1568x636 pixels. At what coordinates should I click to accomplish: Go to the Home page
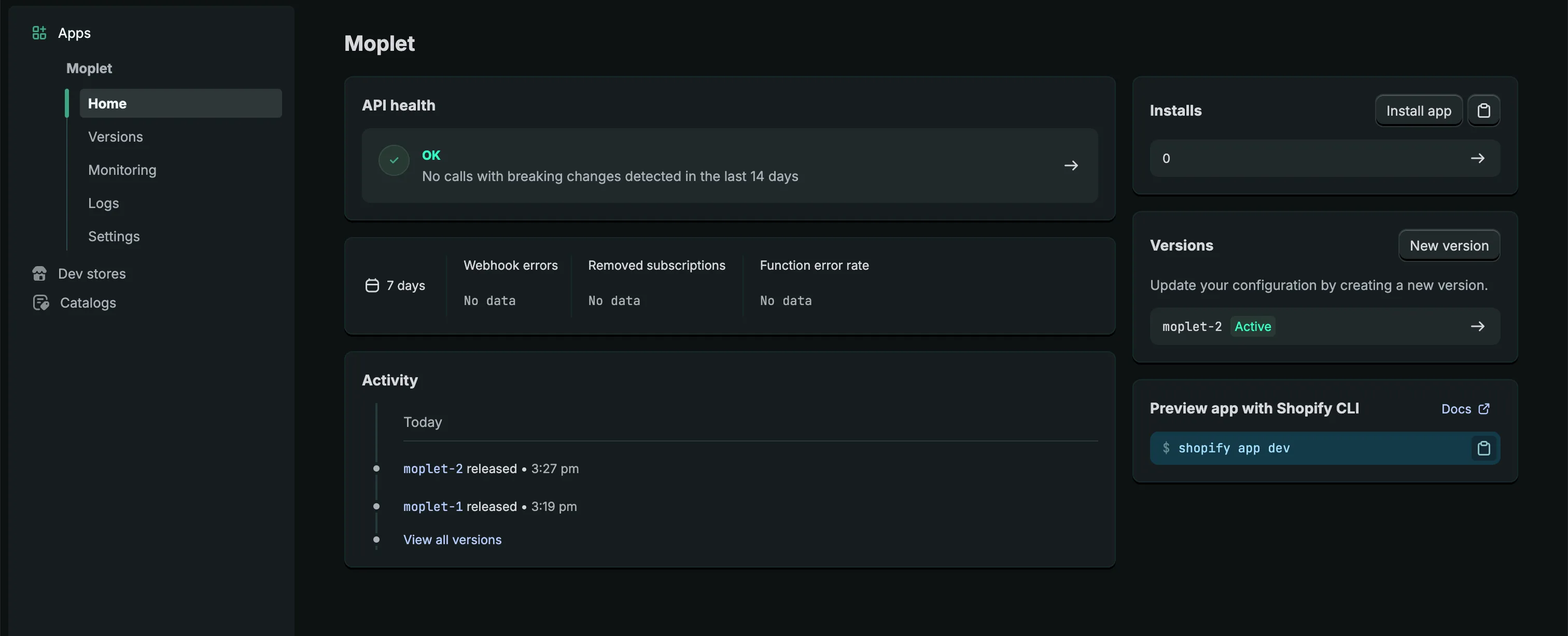point(181,104)
